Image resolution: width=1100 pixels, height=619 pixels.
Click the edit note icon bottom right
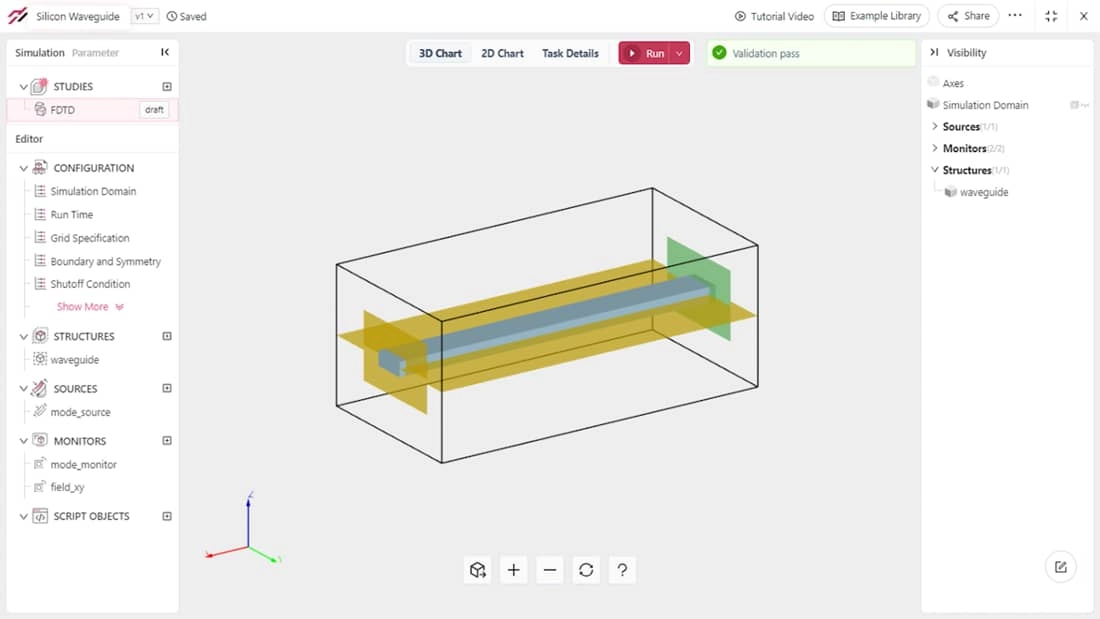click(1060, 567)
